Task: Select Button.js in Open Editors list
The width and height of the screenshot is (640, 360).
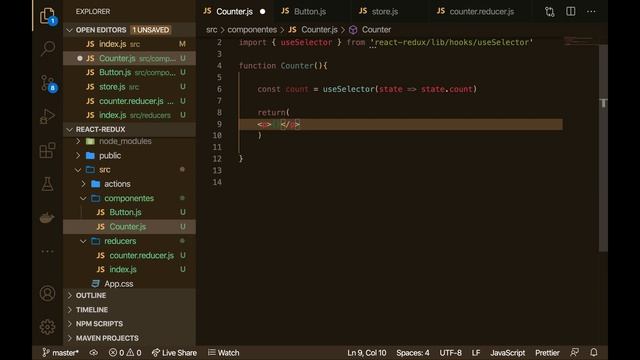Action: [x=129, y=73]
